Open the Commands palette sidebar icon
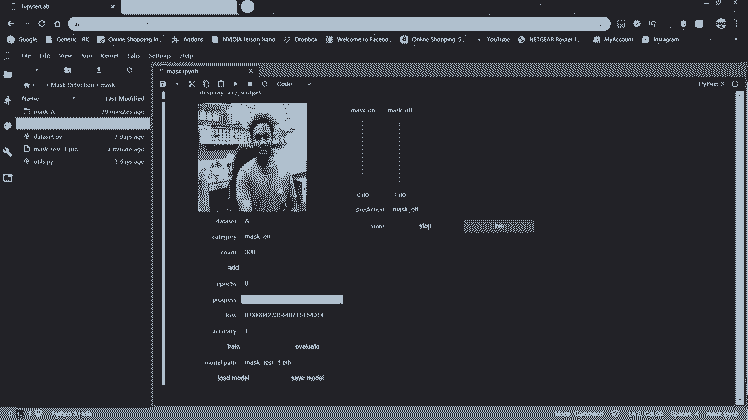Image resolution: width=748 pixels, height=420 pixels. coord(8,126)
